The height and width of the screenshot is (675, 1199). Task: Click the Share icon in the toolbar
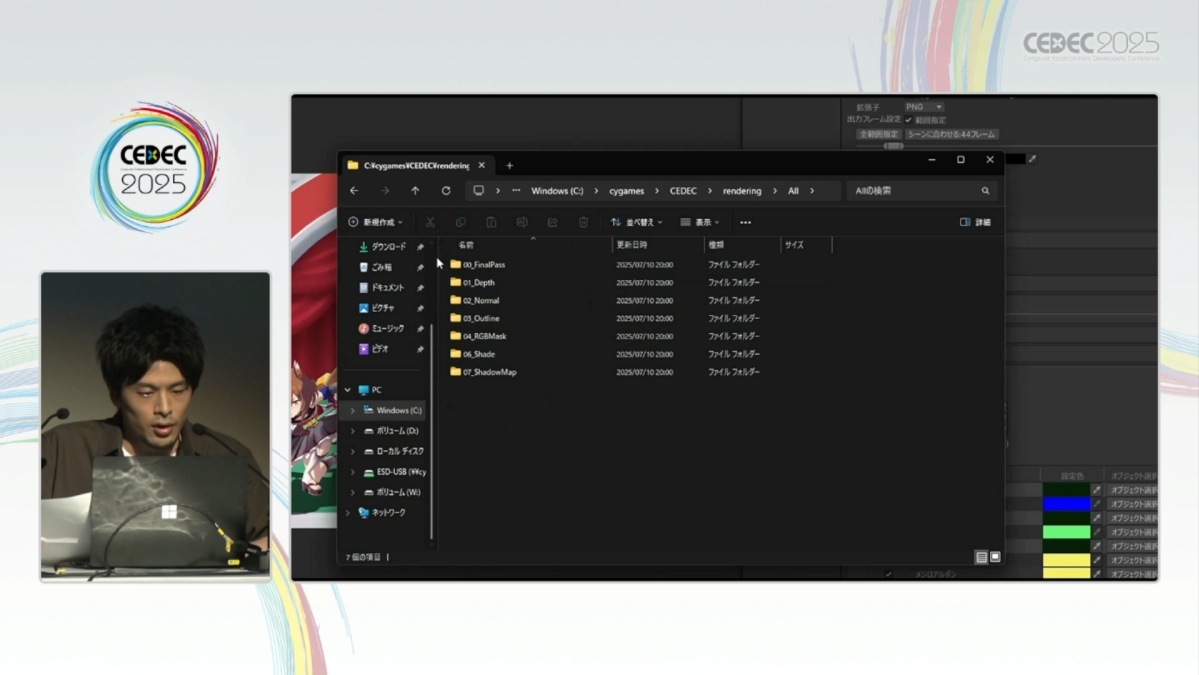tap(552, 222)
